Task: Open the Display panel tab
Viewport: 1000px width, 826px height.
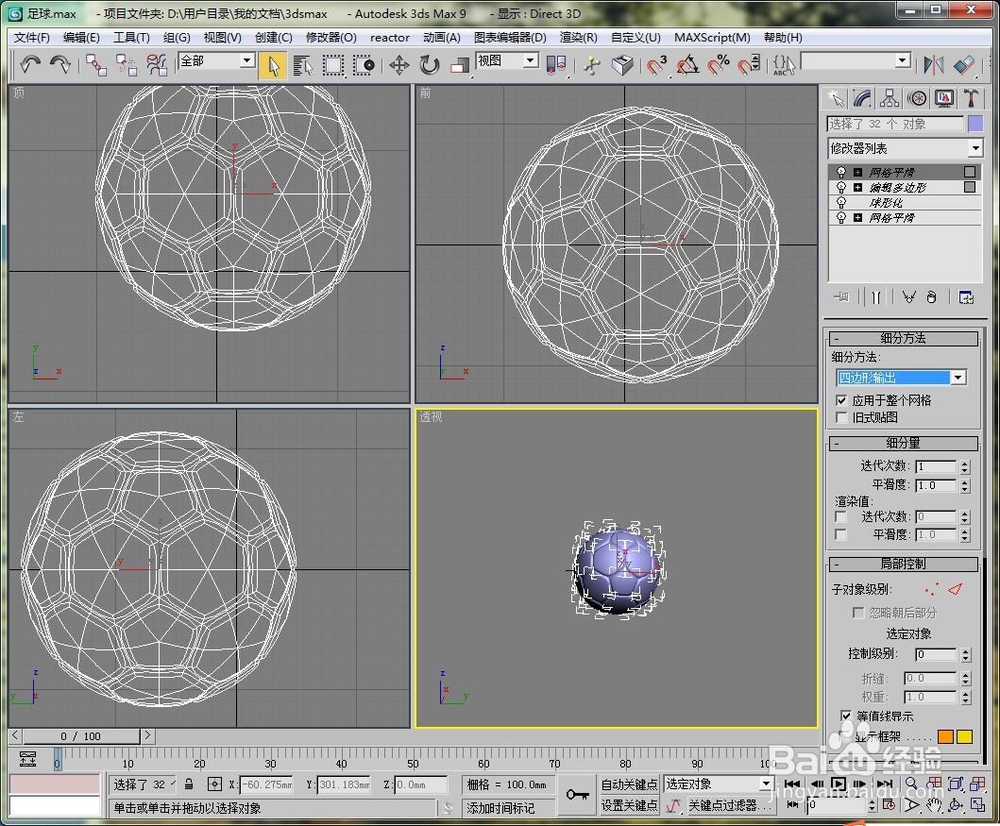Action: click(x=944, y=99)
